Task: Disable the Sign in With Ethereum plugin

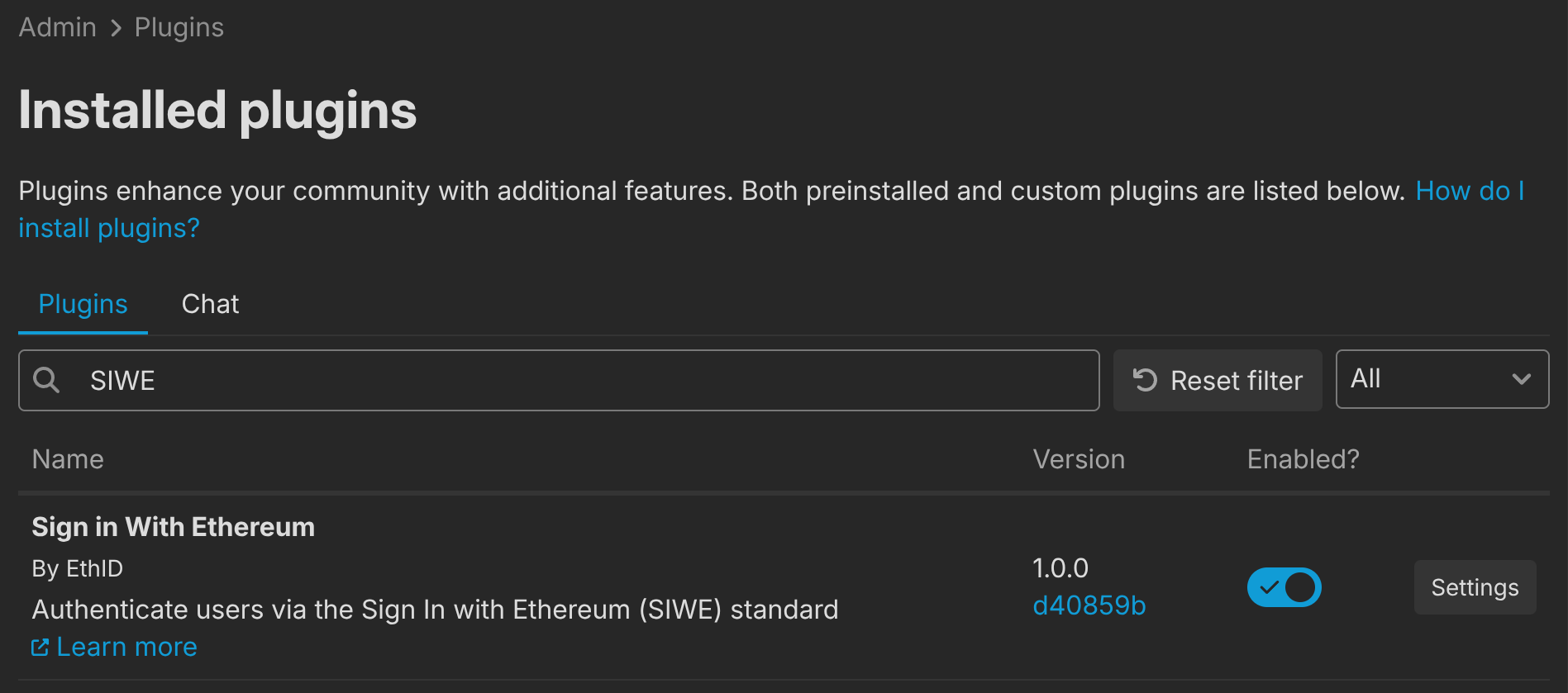Action: coord(1284,586)
